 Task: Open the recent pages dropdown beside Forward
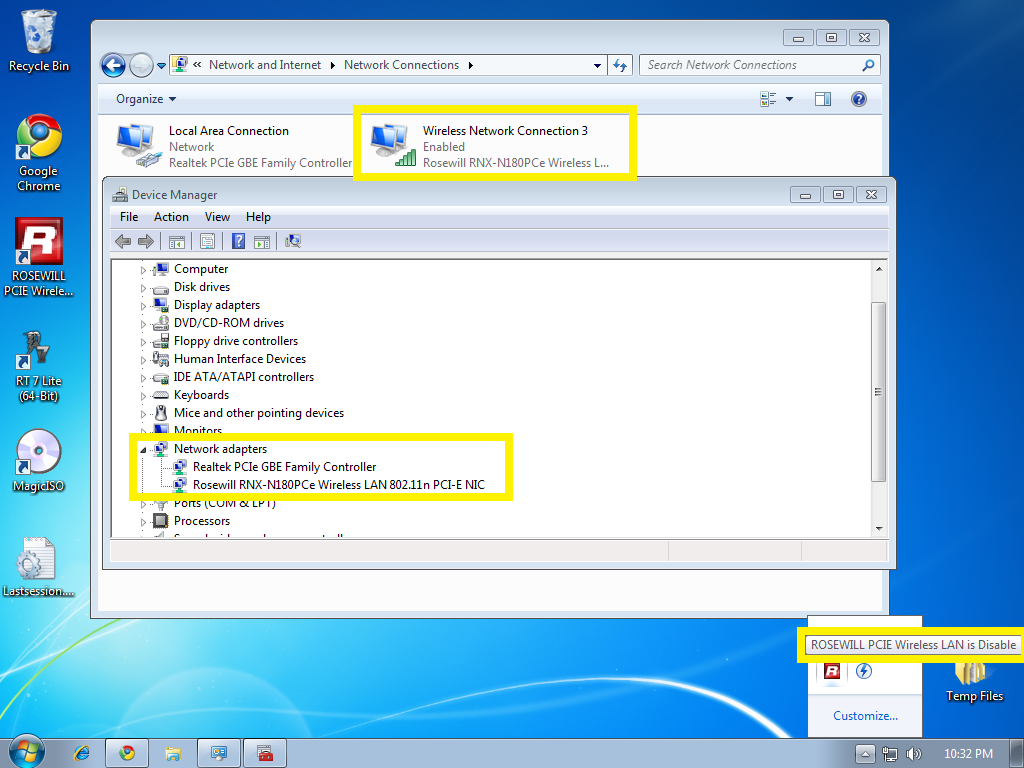(161, 66)
